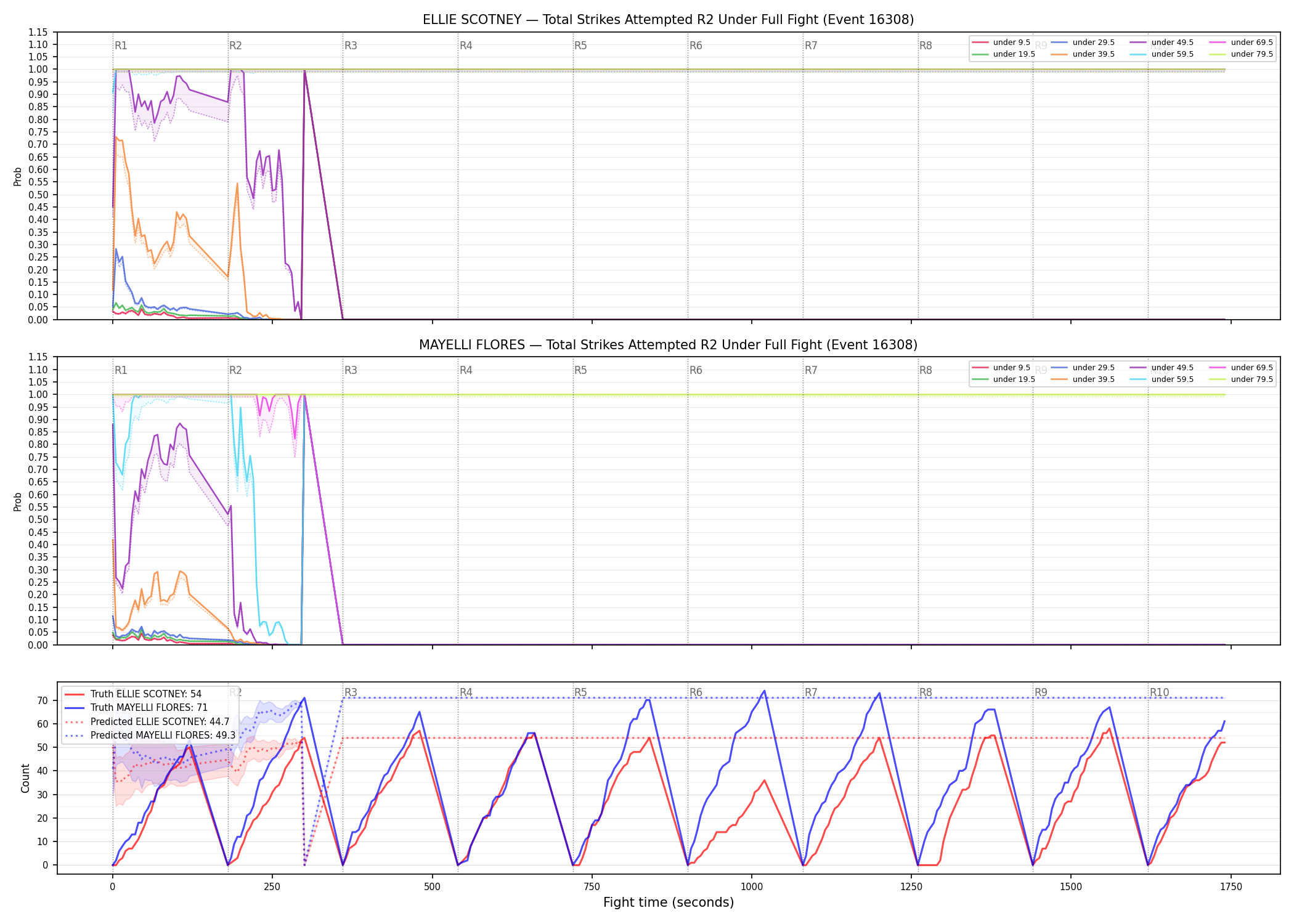Screen dimensions: 1294x924
Task: Click the 250 tick on the time axis
Action: pyautogui.click(x=272, y=887)
